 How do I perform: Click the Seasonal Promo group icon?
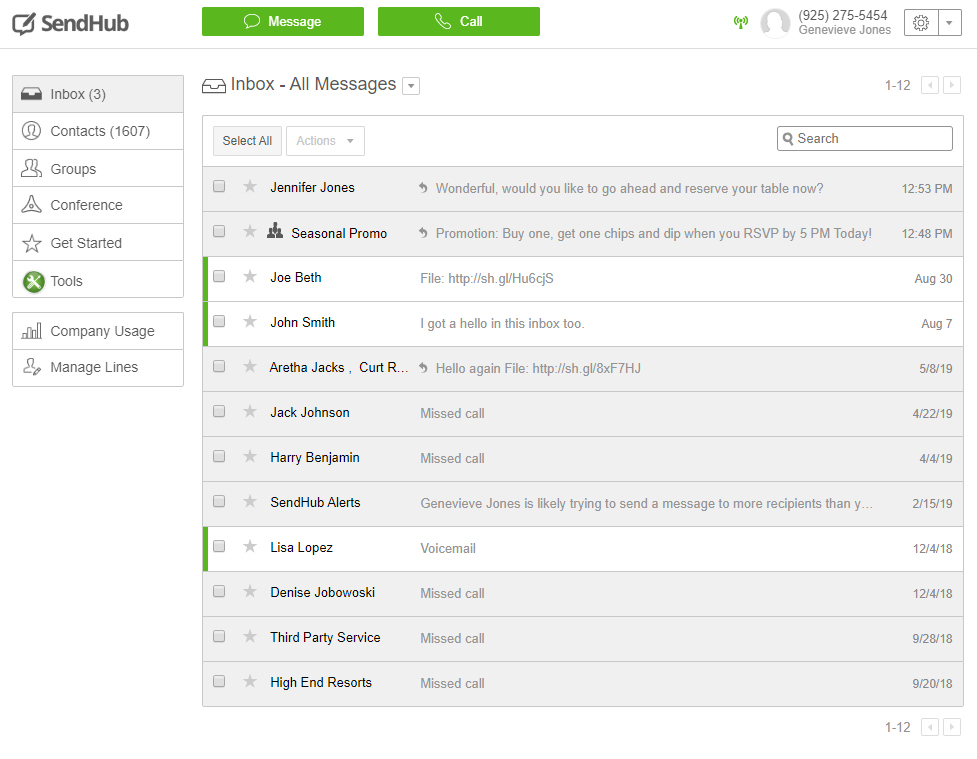click(x=276, y=232)
